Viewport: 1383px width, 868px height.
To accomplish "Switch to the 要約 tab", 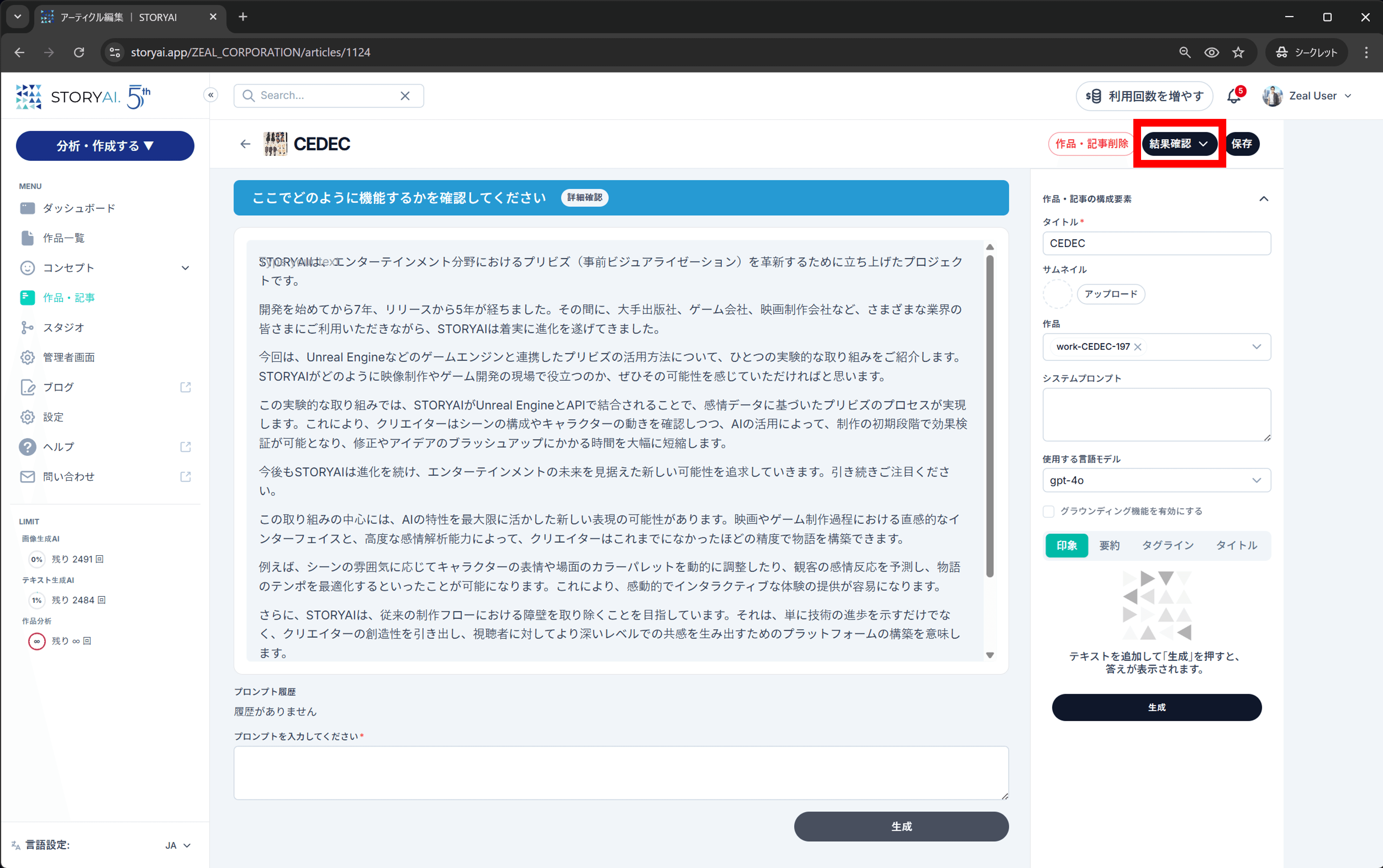I will pyautogui.click(x=1109, y=545).
